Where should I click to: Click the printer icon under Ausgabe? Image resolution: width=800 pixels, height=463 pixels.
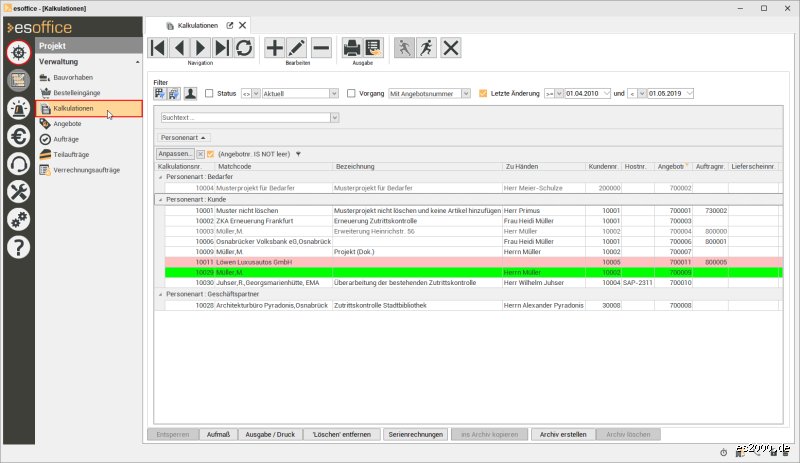tap(352, 48)
